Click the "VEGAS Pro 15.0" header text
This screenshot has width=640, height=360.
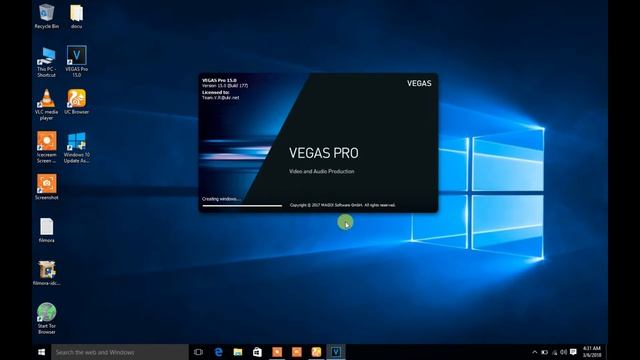point(219,80)
